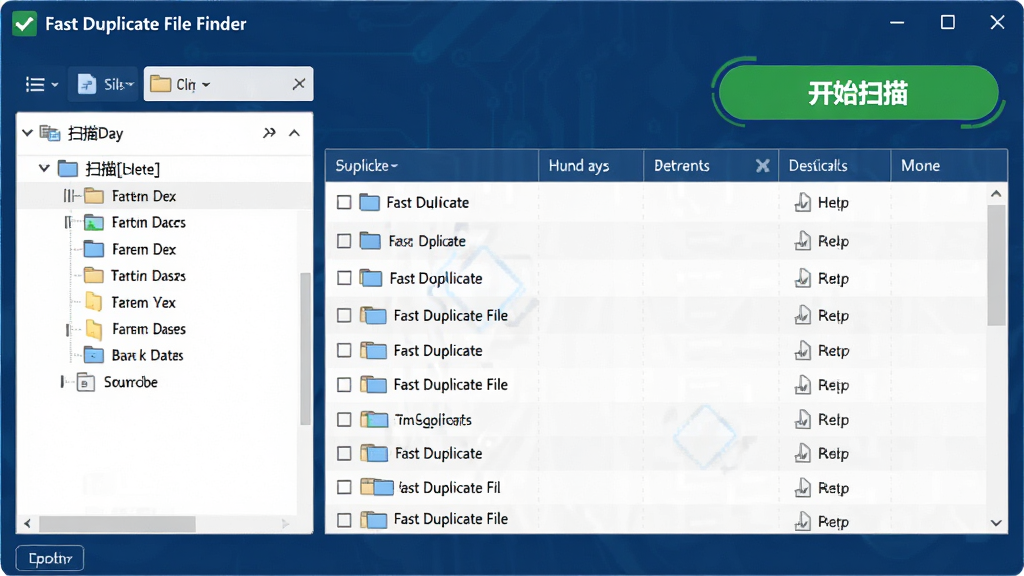
Task: Select the Farem Dex blue folder icon
Action: pyautogui.click(x=94, y=249)
